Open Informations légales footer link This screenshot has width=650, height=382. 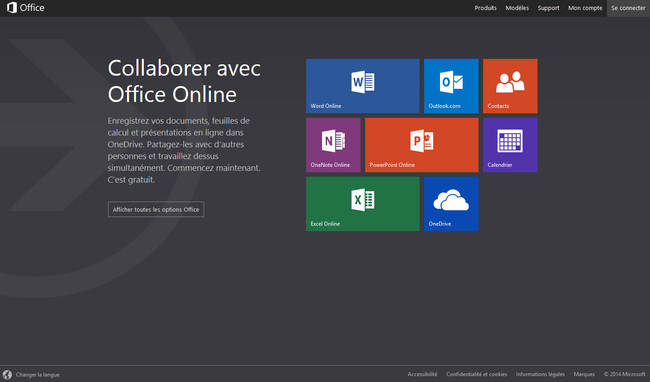pos(540,374)
